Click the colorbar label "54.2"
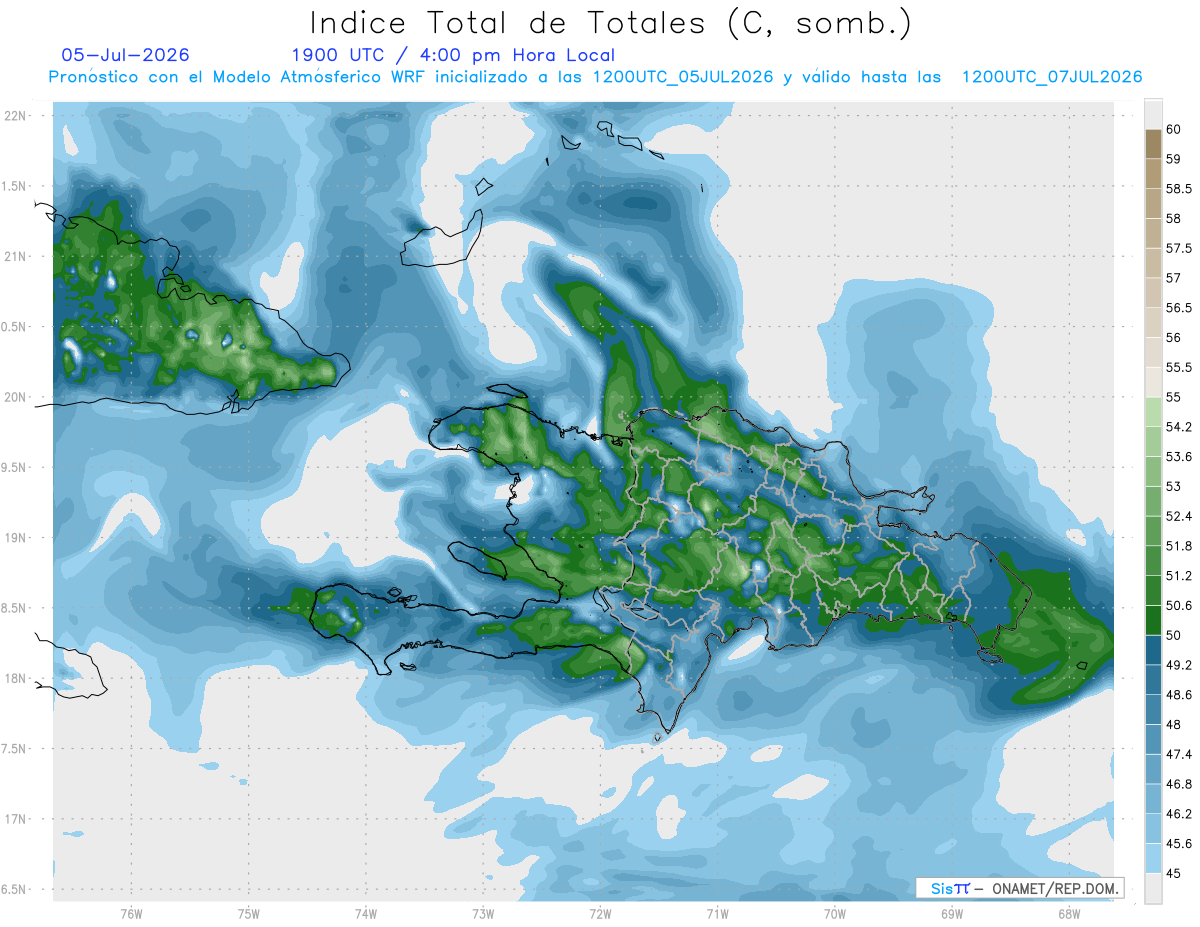This screenshot has width=1200, height=927. 1181,427
